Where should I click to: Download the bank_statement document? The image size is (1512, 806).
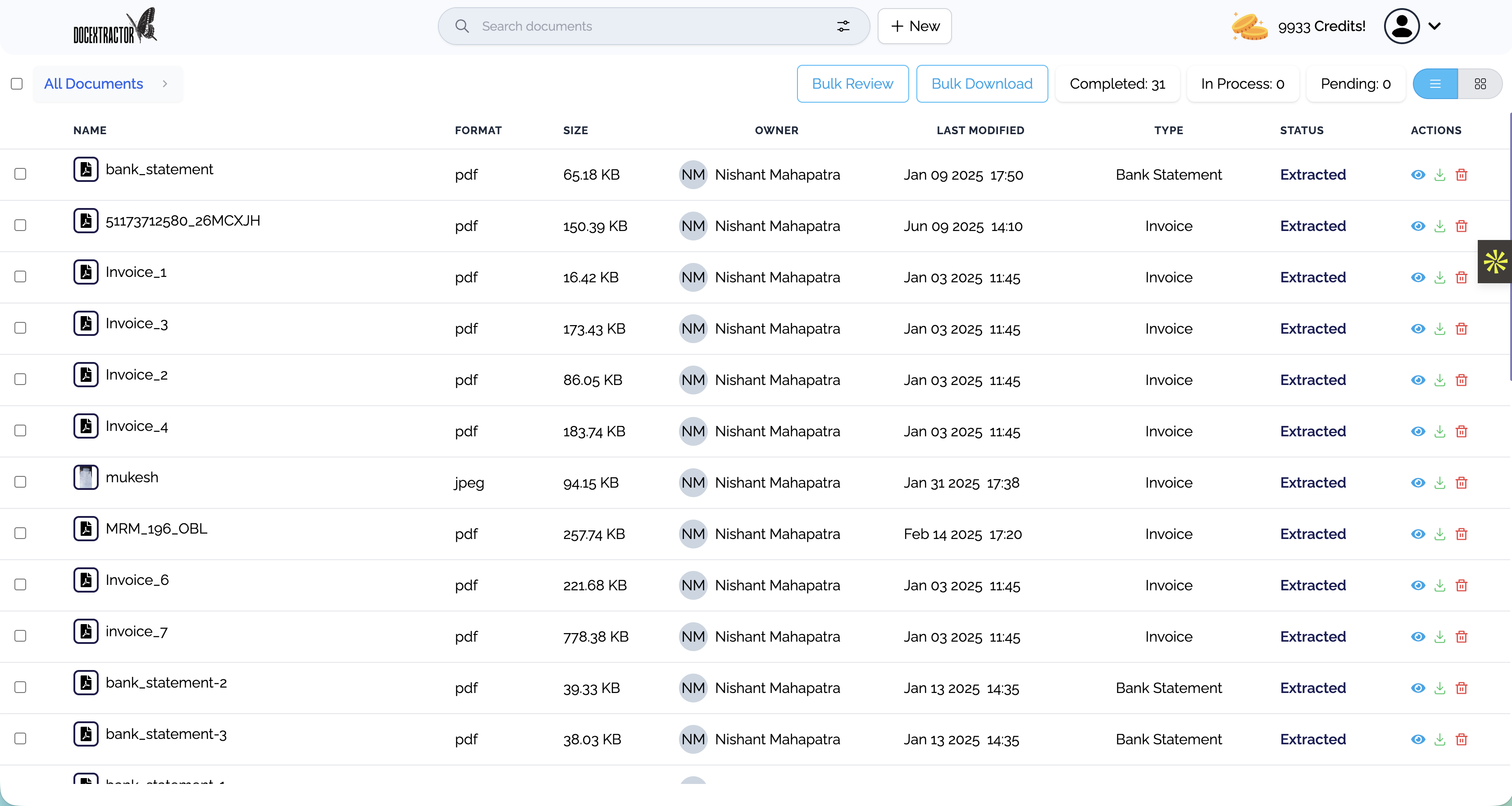pos(1440,175)
